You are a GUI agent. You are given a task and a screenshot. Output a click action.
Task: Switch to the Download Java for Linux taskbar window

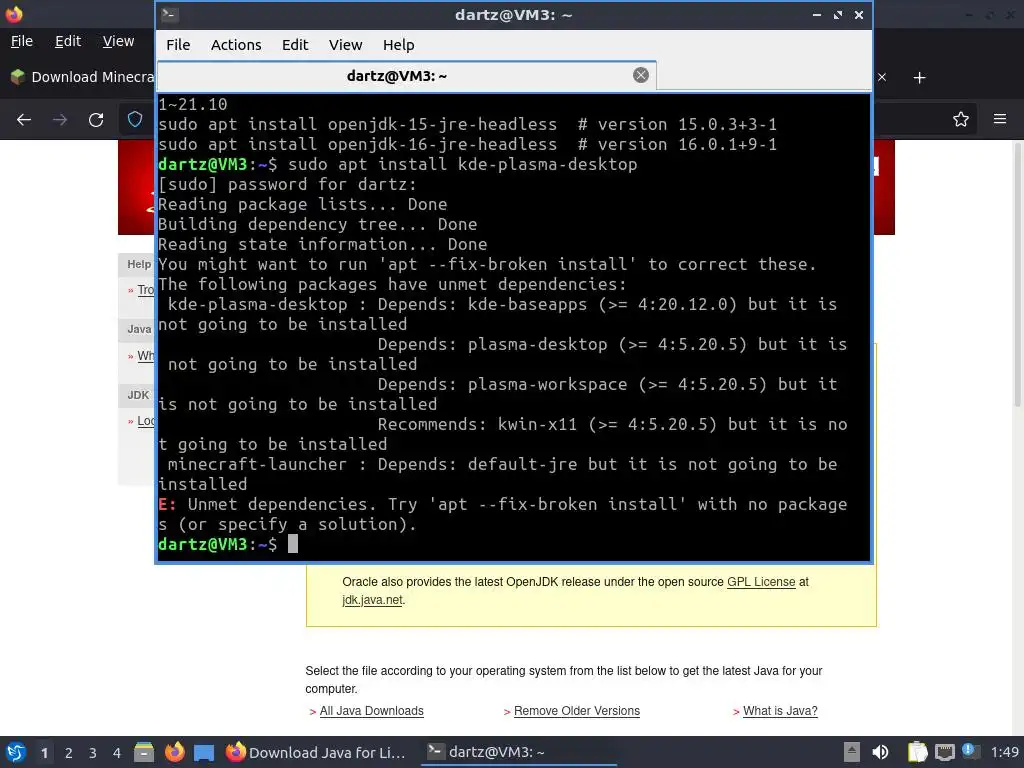coord(317,752)
